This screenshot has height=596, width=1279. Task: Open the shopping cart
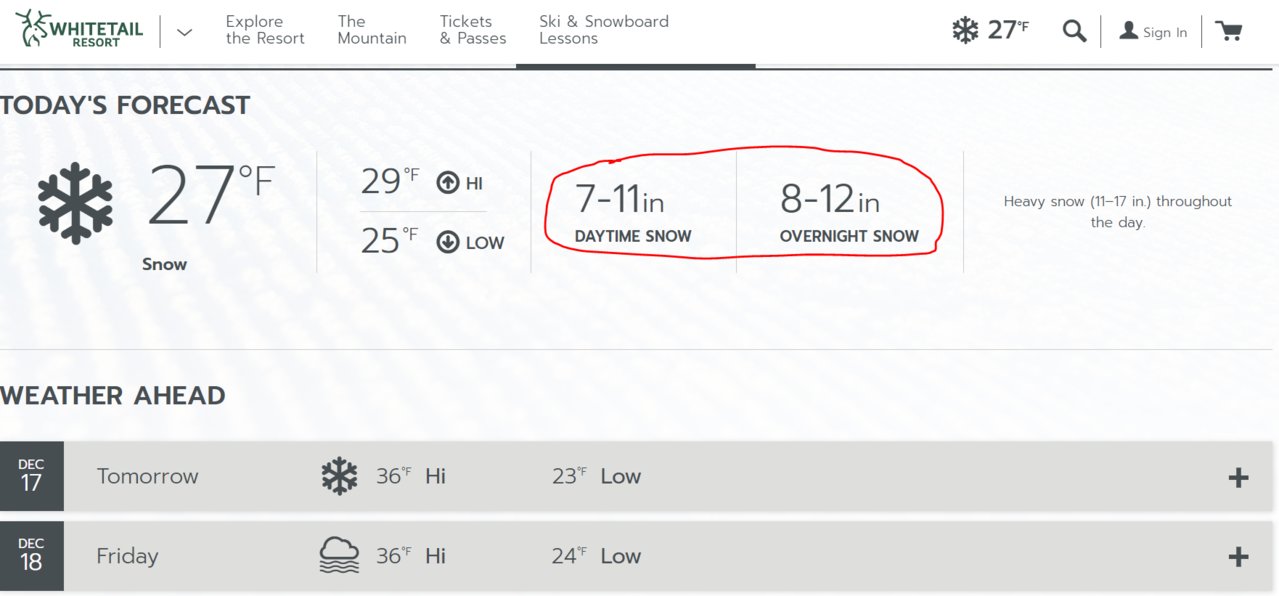pyautogui.click(x=1229, y=31)
